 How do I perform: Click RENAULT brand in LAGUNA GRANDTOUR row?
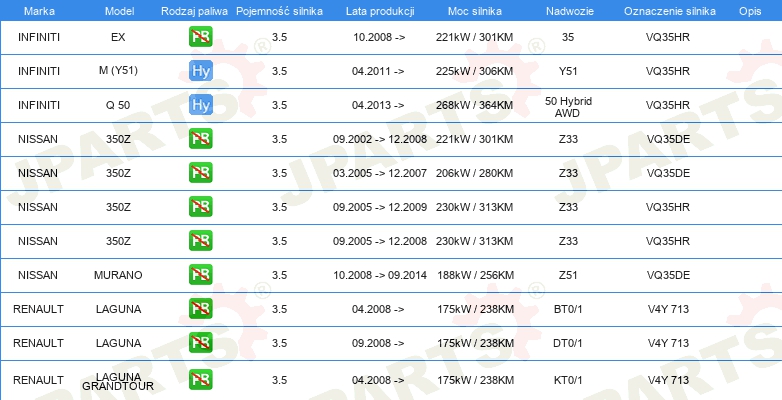click(x=38, y=380)
